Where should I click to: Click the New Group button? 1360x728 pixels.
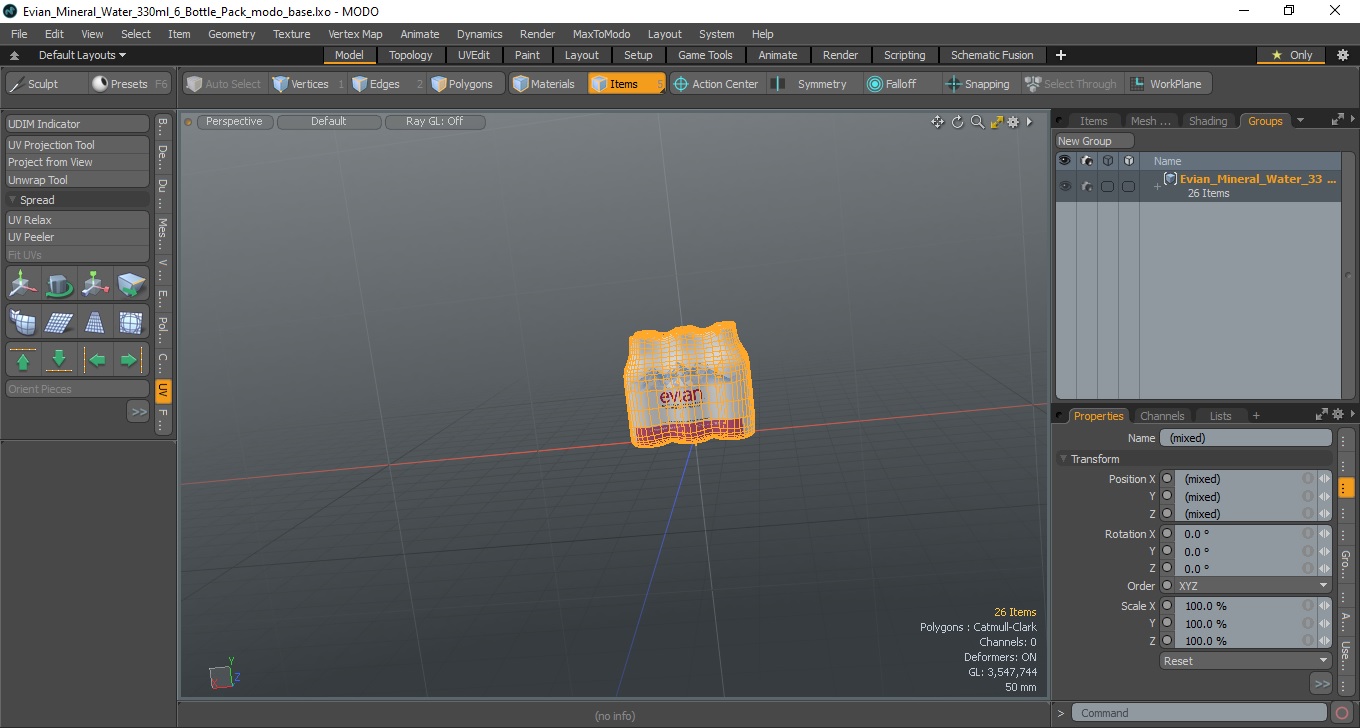click(x=1095, y=141)
